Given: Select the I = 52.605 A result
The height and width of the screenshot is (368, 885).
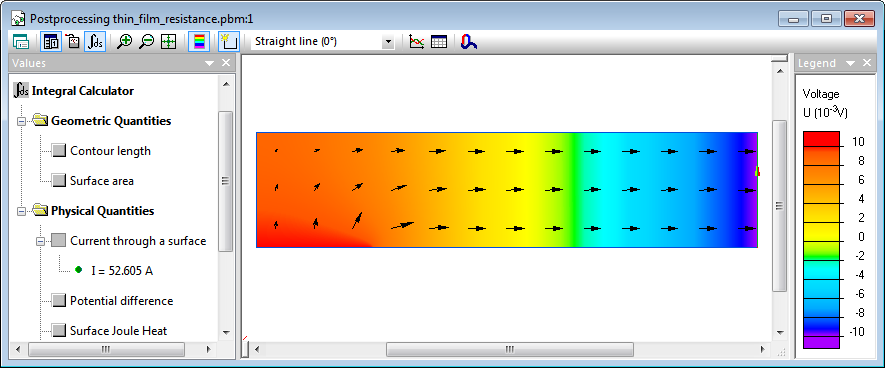Looking at the screenshot, I should coord(122,271).
